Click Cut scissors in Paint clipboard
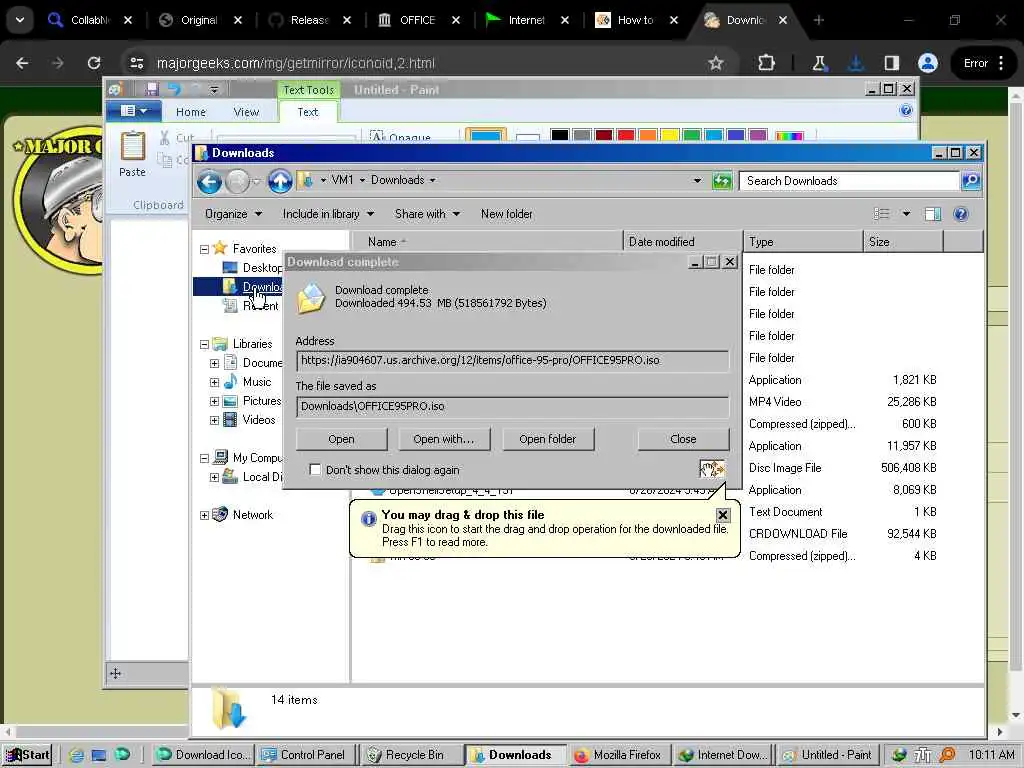This screenshot has width=1024, height=768. 165,137
